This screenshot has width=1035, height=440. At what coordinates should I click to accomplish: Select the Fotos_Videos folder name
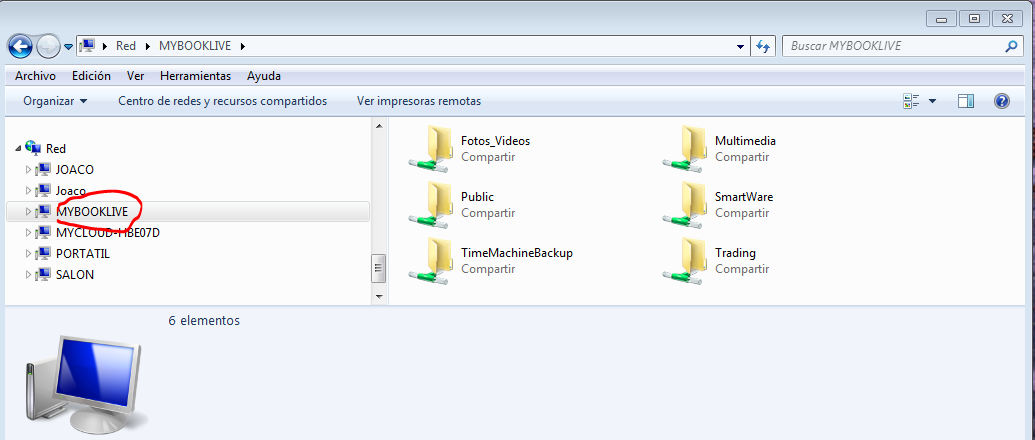(x=495, y=141)
